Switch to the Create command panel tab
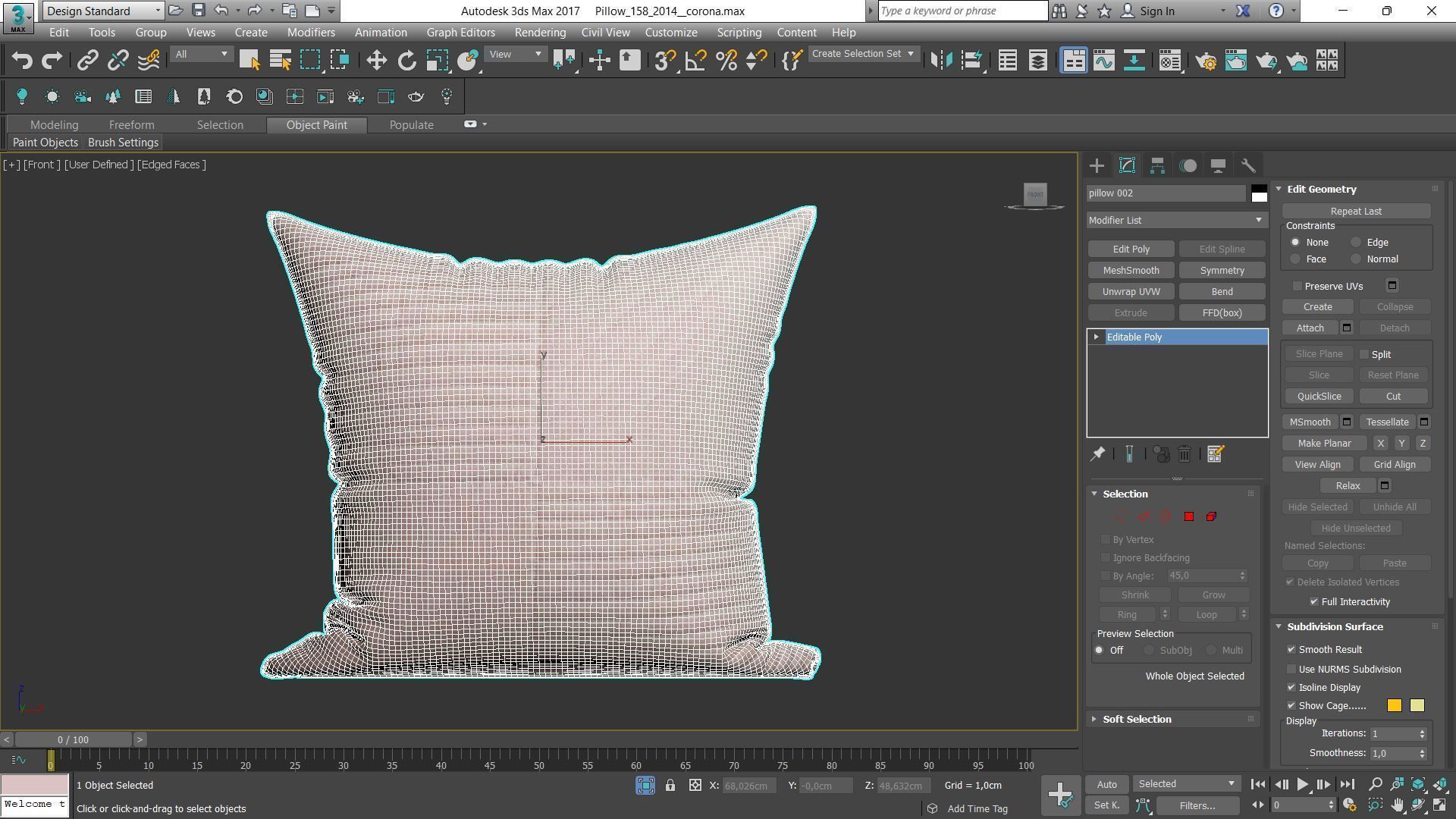Screen dimensions: 1456x819 (x=1097, y=165)
